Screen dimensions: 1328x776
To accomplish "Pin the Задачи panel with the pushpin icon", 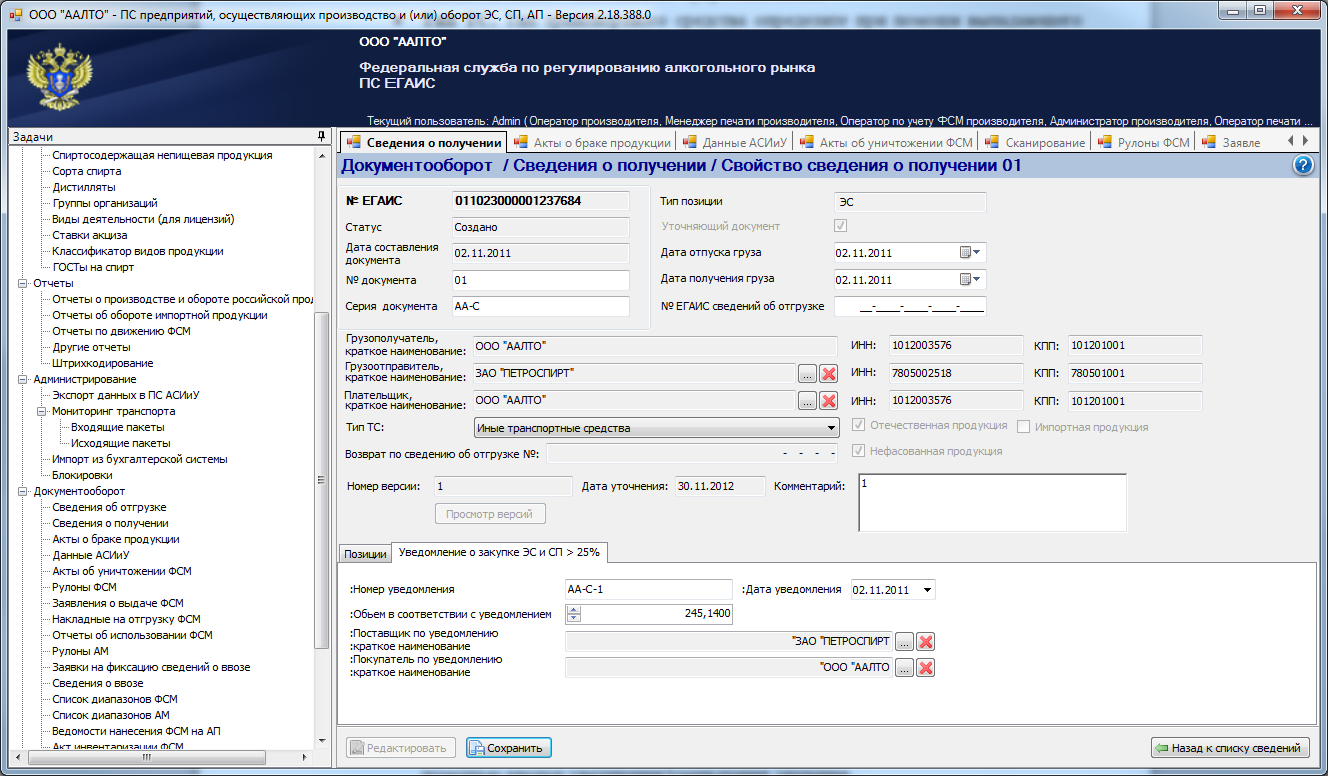I will (x=321, y=136).
